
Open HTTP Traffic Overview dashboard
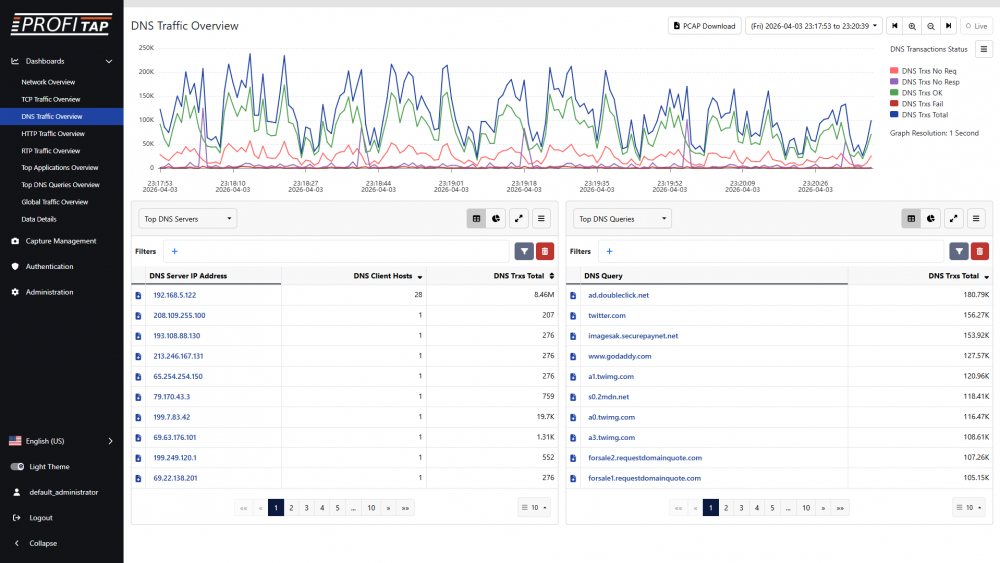coord(53,133)
